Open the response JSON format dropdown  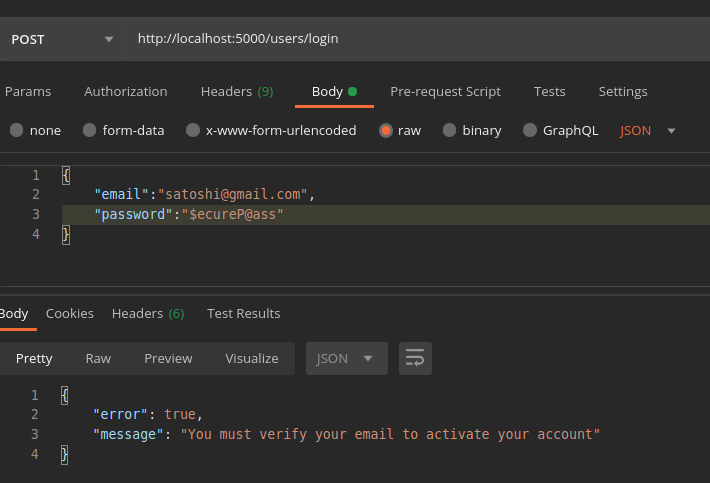point(346,358)
